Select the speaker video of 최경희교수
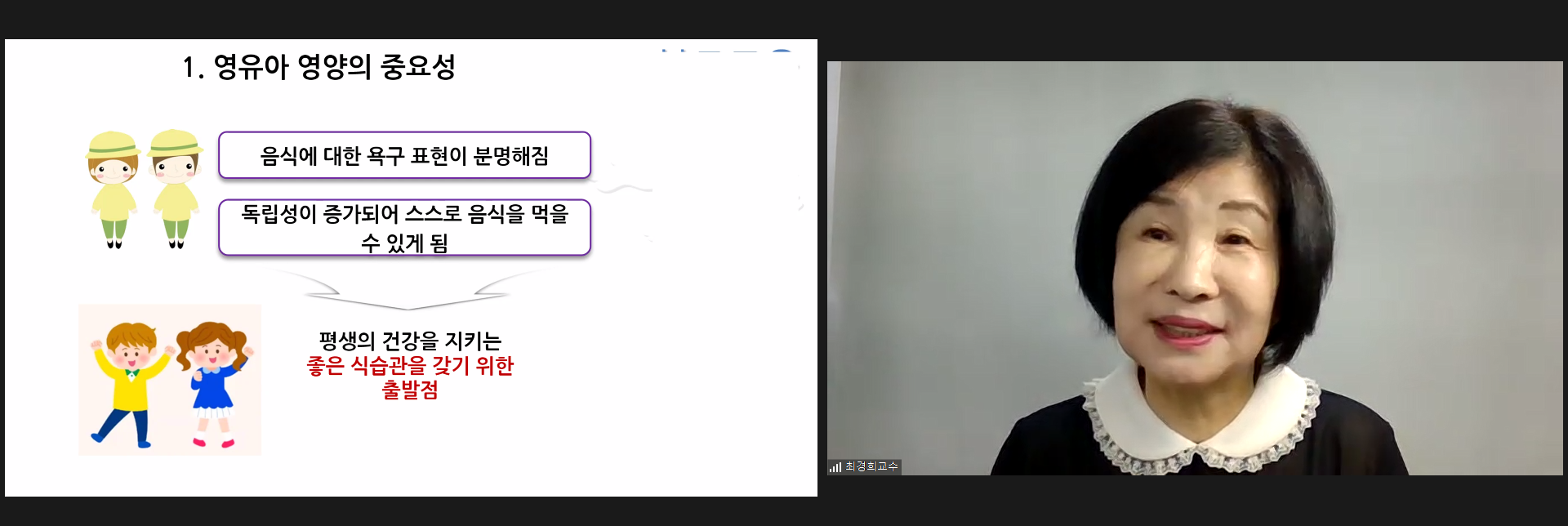 [x=1195, y=268]
